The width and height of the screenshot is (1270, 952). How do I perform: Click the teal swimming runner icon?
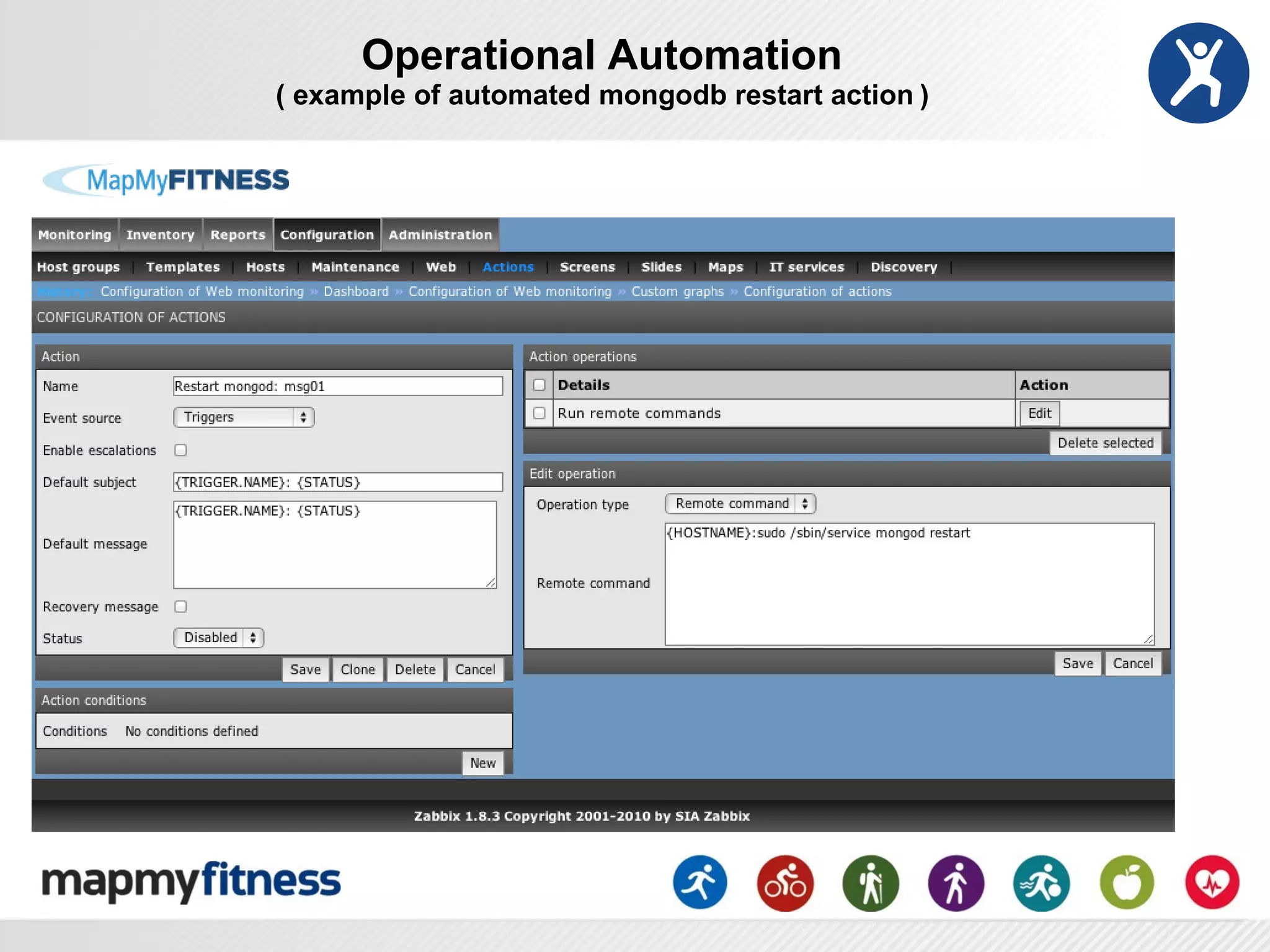(x=1041, y=882)
